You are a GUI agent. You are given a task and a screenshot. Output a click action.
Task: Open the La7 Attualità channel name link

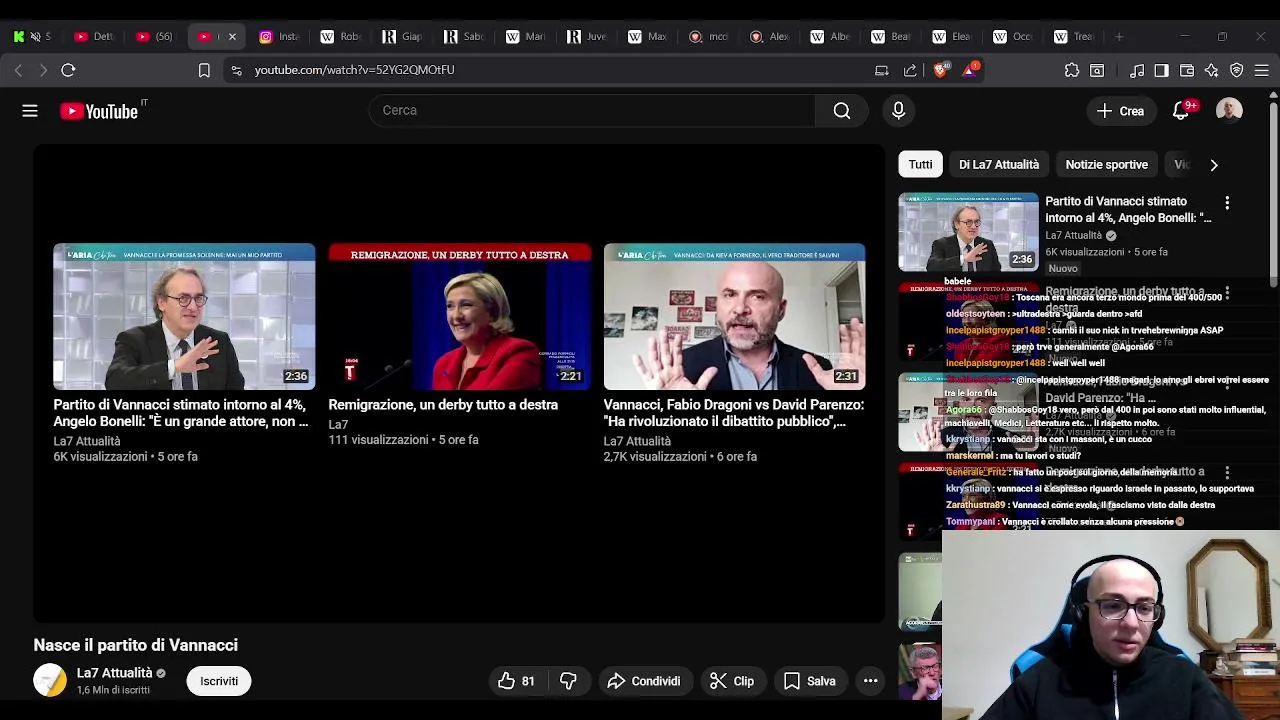(115, 673)
